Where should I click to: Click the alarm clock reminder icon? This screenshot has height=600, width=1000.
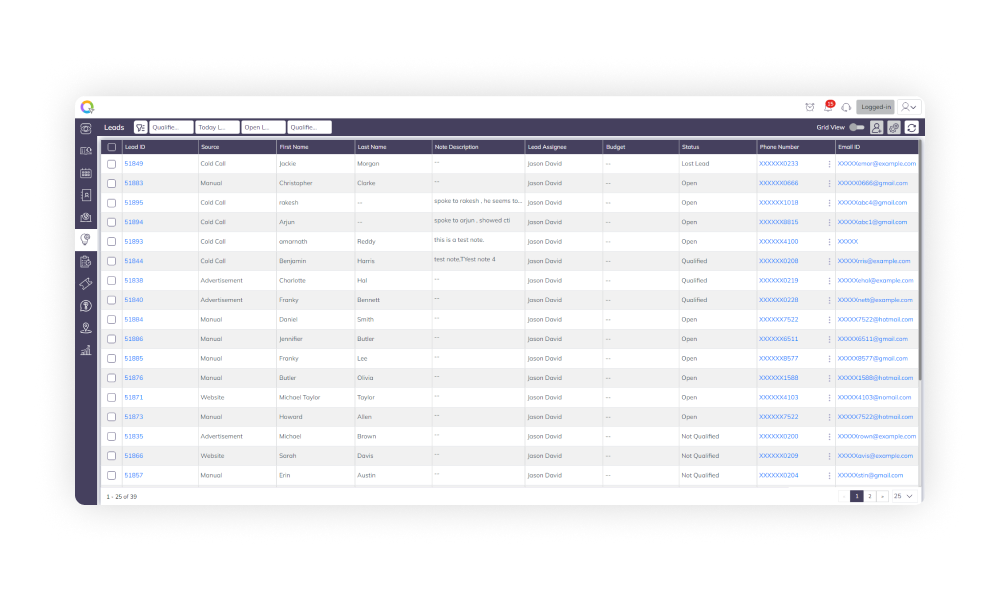tap(809, 107)
